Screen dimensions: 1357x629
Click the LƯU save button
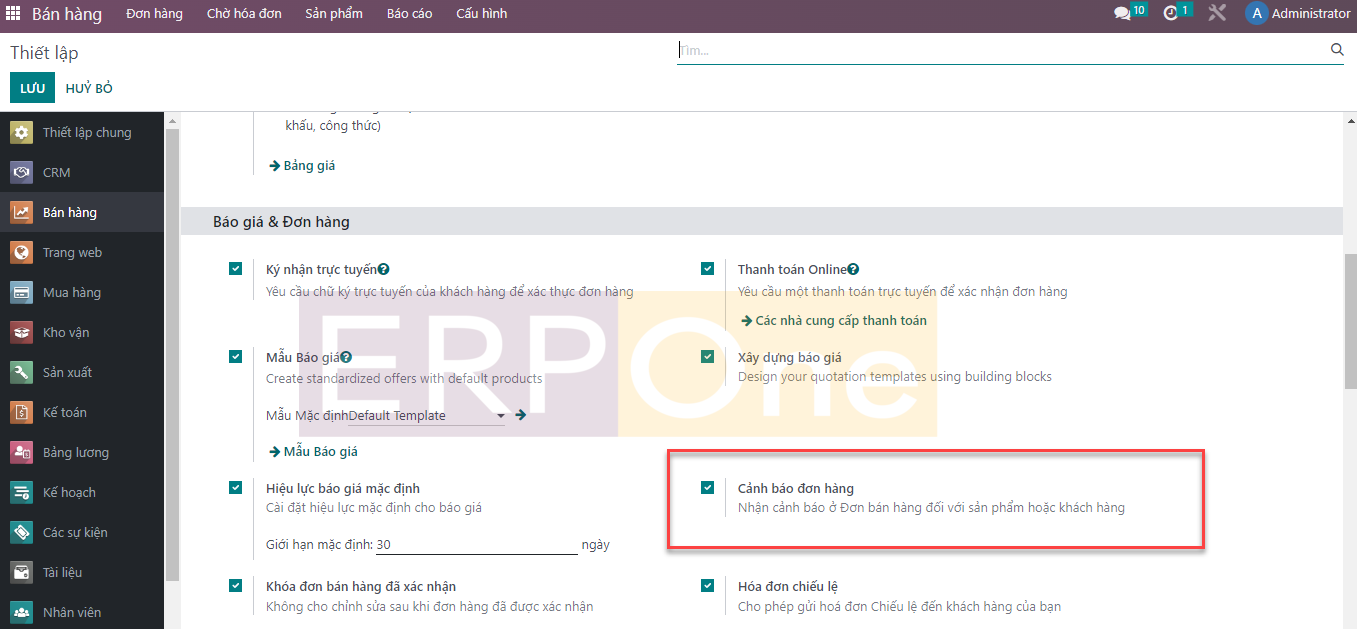[x=32, y=88]
